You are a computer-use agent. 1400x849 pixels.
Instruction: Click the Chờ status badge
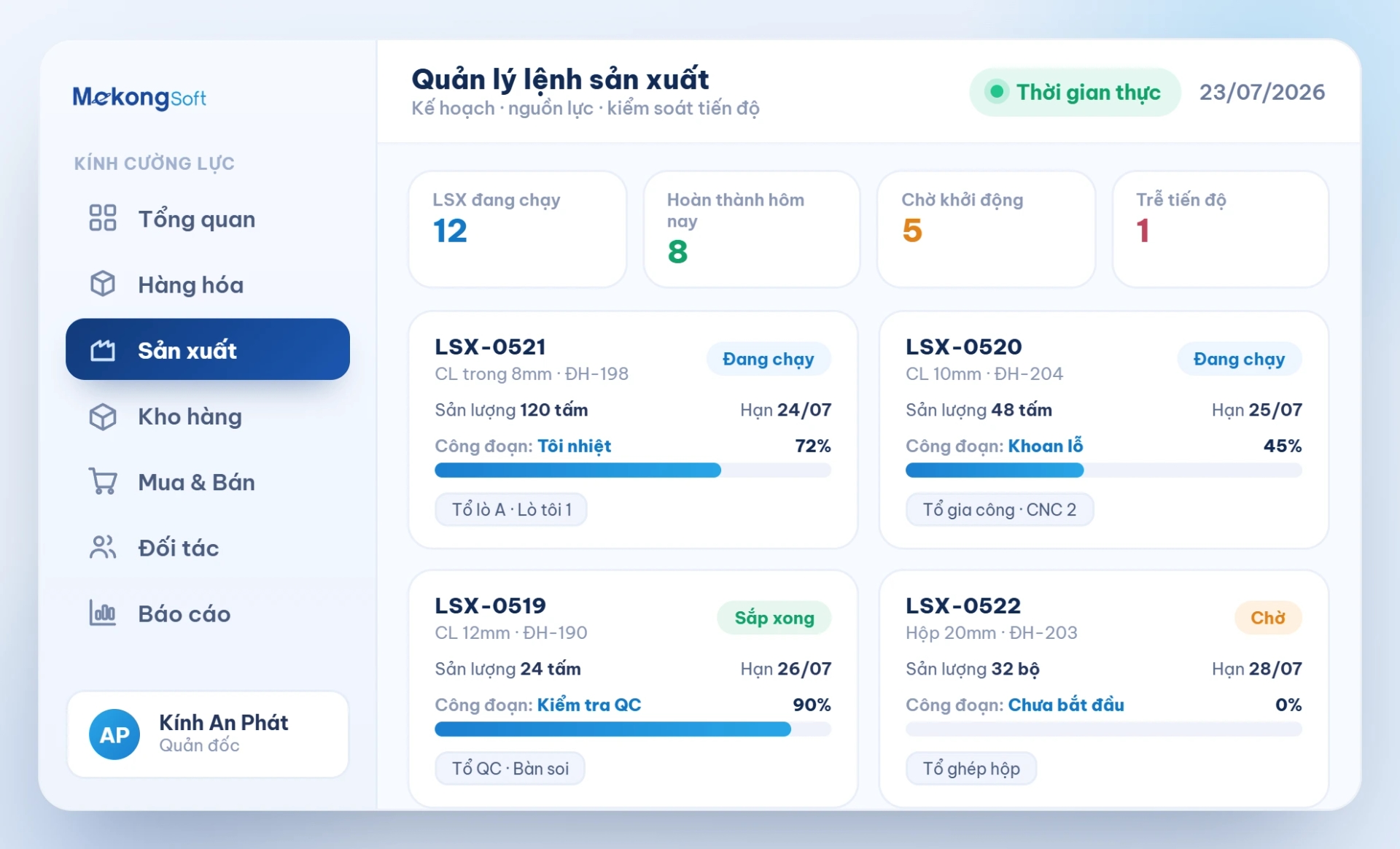[1268, 618]
